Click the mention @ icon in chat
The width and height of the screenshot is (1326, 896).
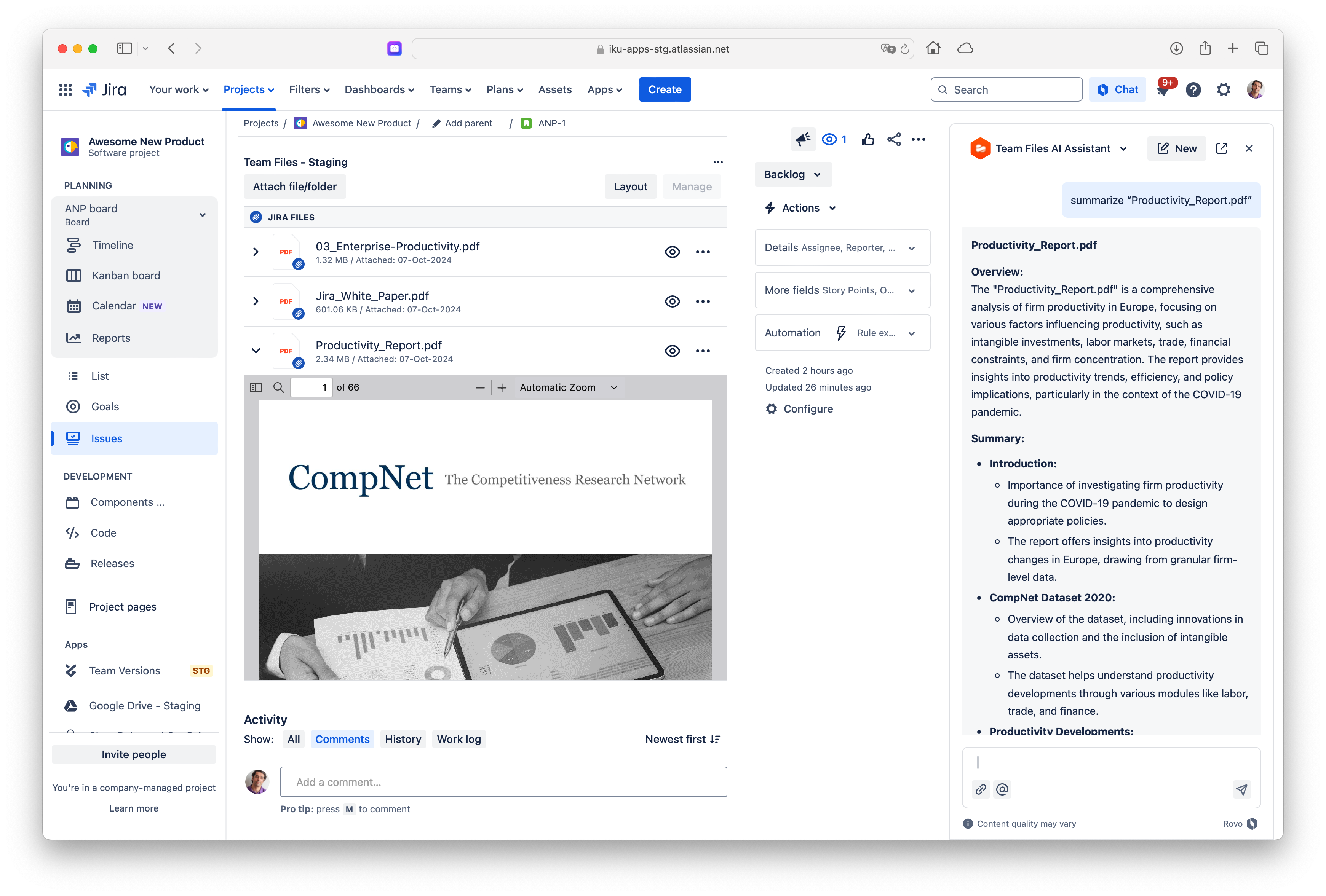tap(1002, 789)
